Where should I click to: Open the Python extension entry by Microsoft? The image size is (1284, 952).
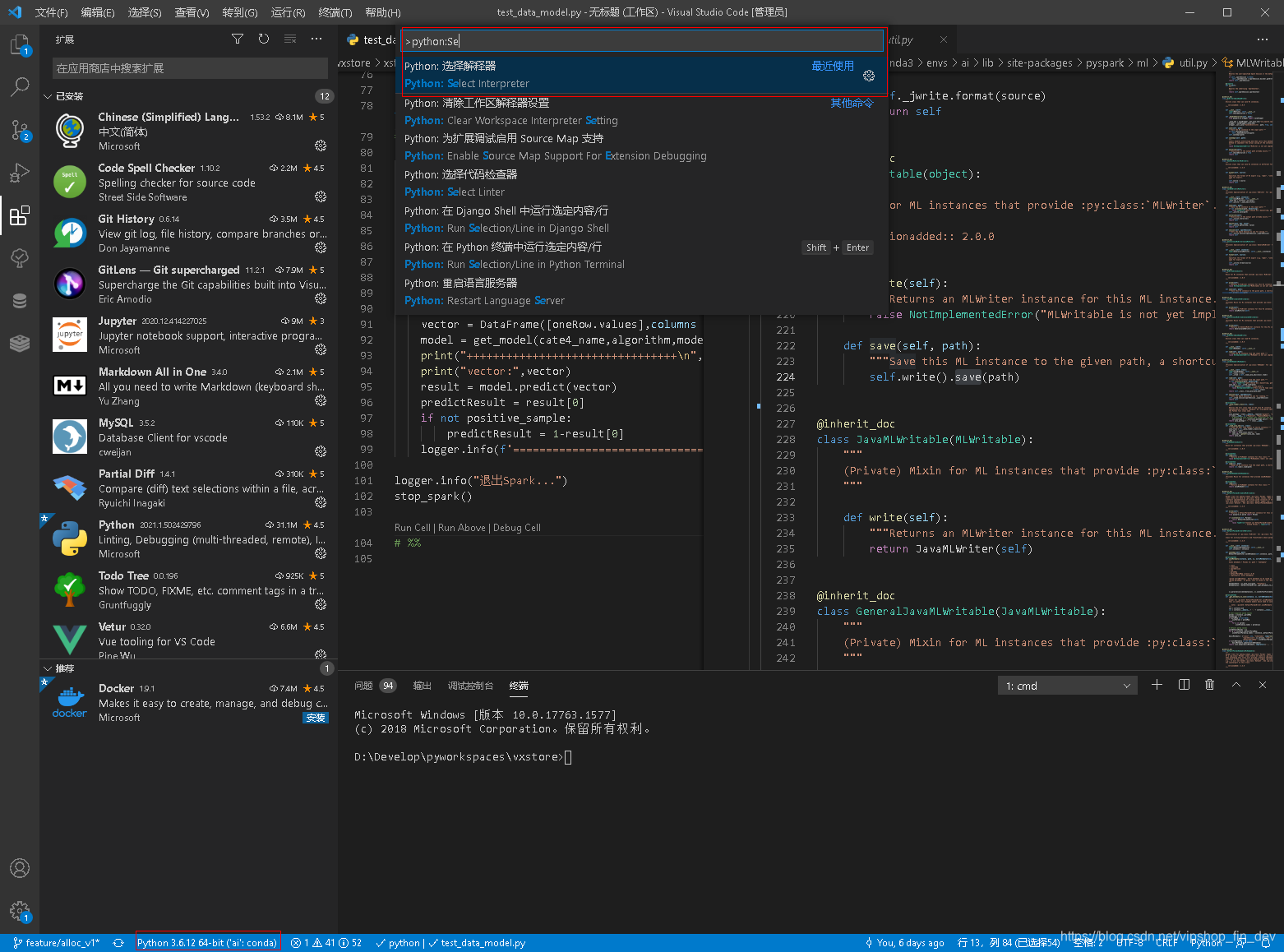coord(189,538)
